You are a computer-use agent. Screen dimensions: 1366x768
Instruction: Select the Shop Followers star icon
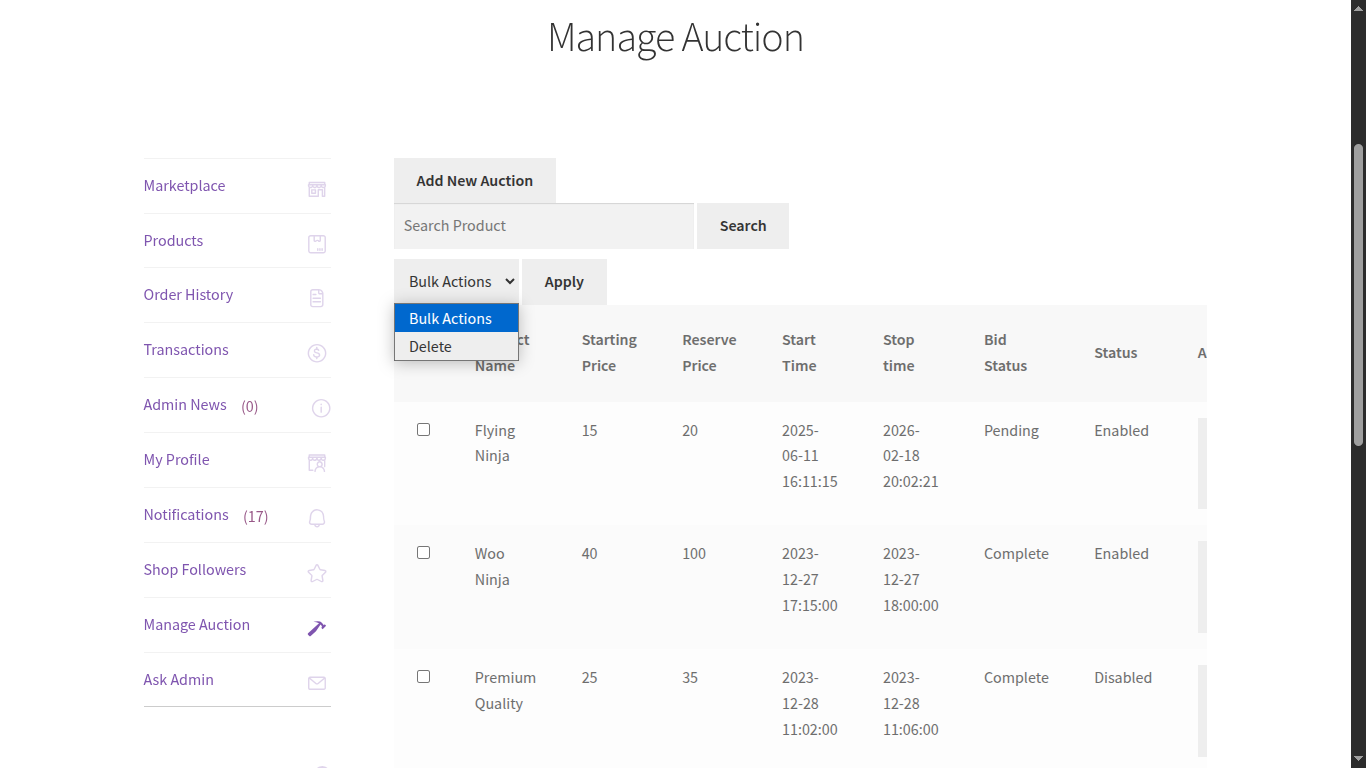tap(316, 573)
